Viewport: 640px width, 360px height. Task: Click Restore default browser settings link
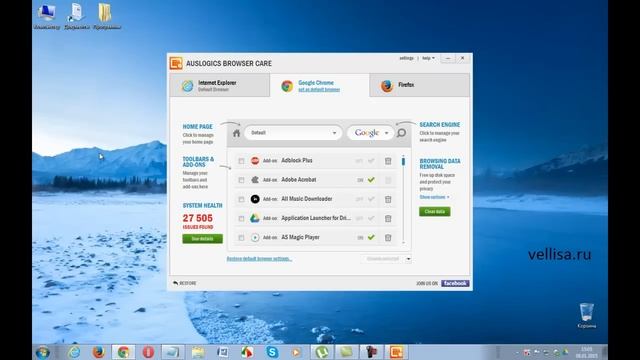[x=259, y=259]
